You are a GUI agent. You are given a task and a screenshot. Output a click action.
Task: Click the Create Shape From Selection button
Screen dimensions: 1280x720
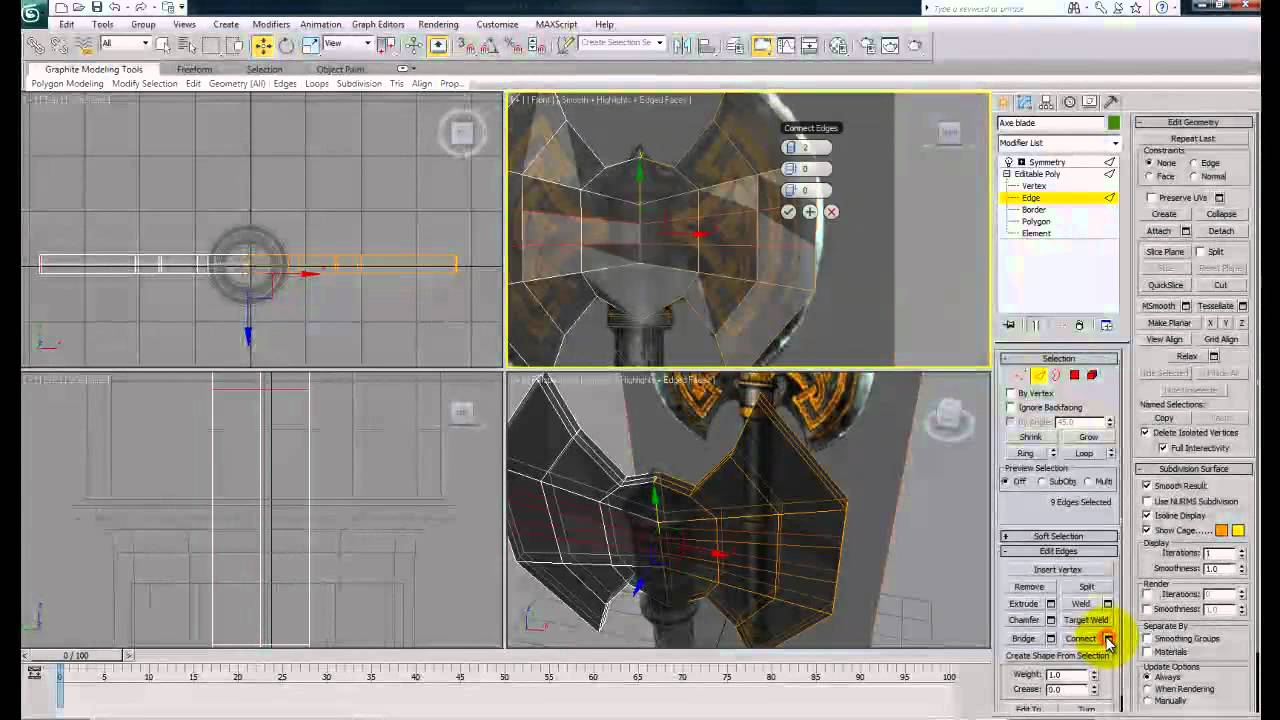pyautogui.click(x=1058, y=656)
